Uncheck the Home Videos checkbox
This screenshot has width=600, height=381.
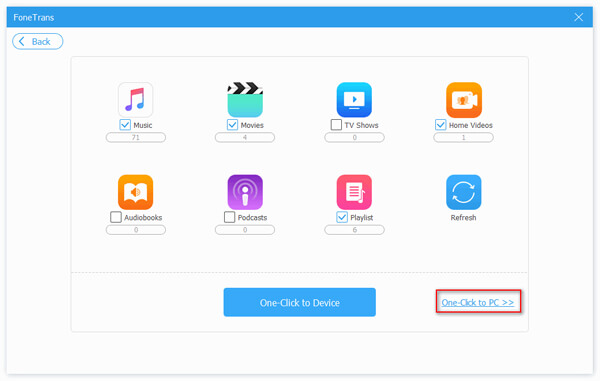coord(440,125)
